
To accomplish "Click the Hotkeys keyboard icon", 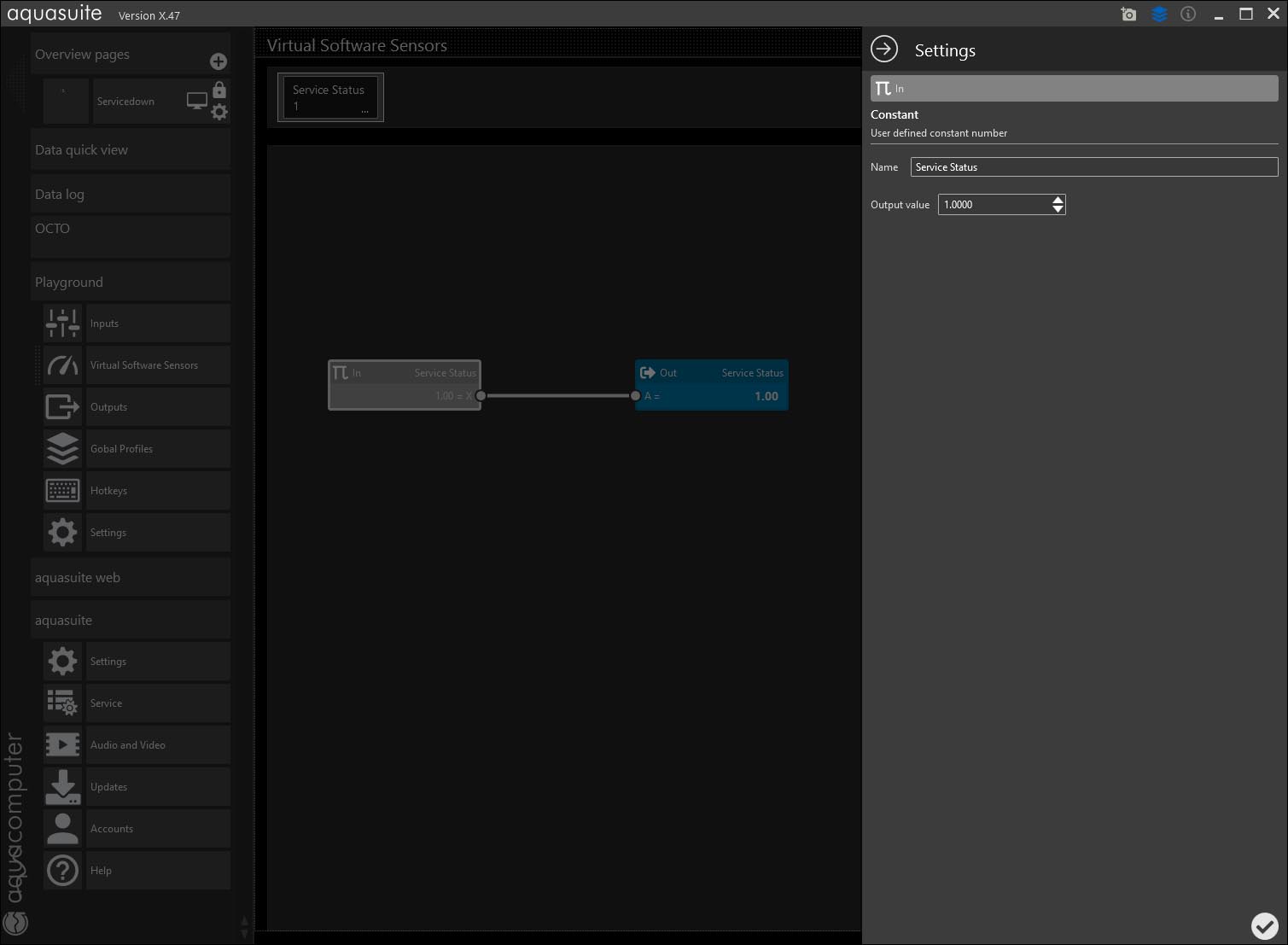I will pos(62,491).
